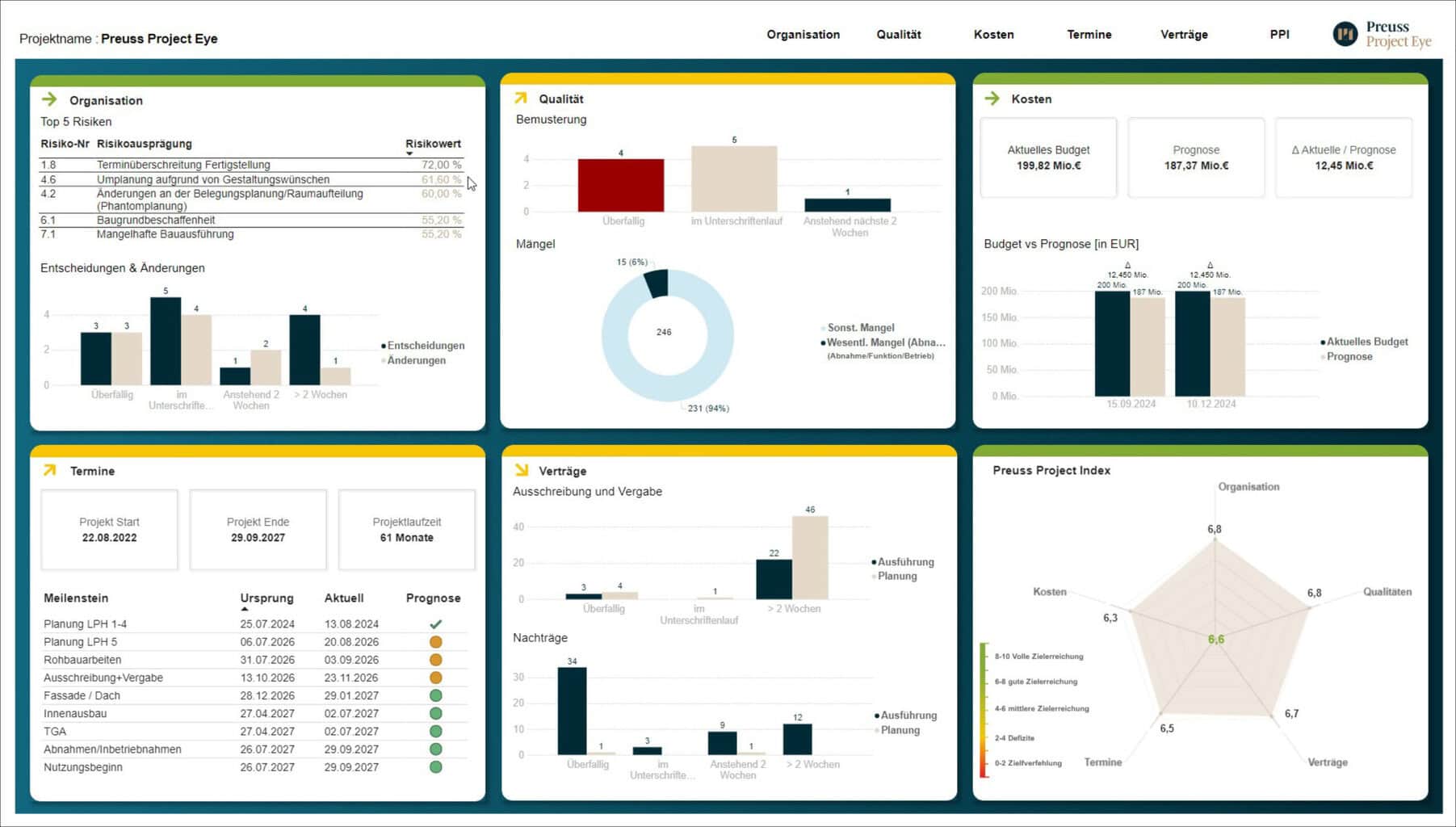Screen dimensions: 1456x827
Task: Click the Preuss Project Eye logo
Action: click(1382, 35)
